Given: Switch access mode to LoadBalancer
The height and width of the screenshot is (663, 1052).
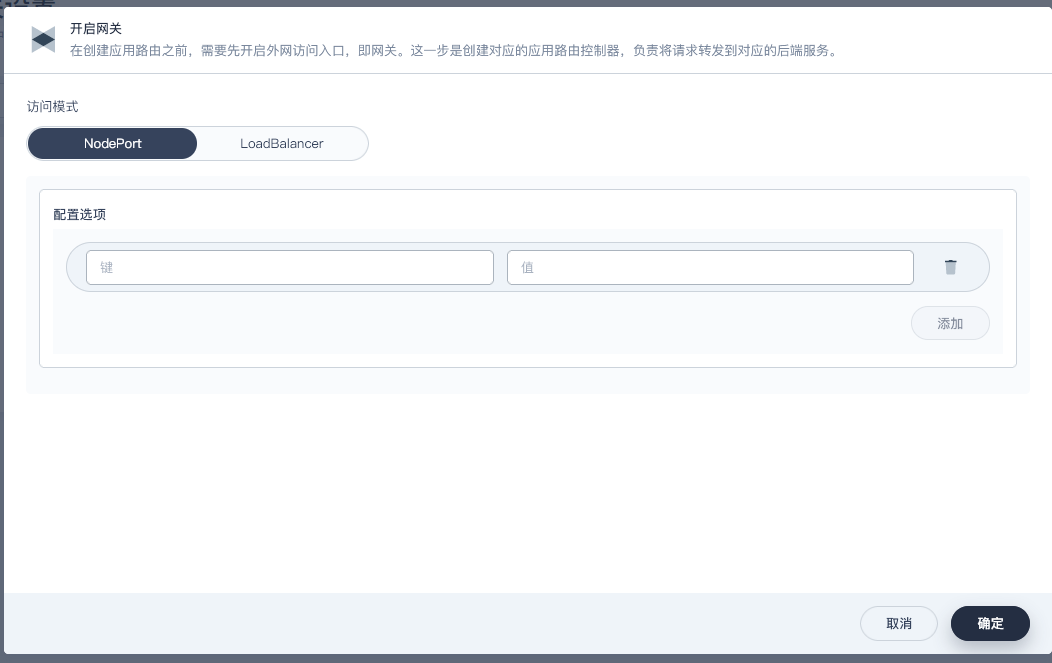Looking at the screenshot, I should coord(282,143).
